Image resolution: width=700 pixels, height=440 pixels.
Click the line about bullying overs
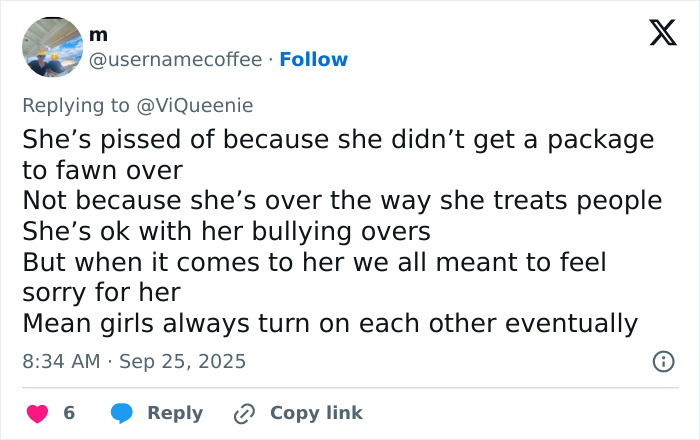coord(226,231)
